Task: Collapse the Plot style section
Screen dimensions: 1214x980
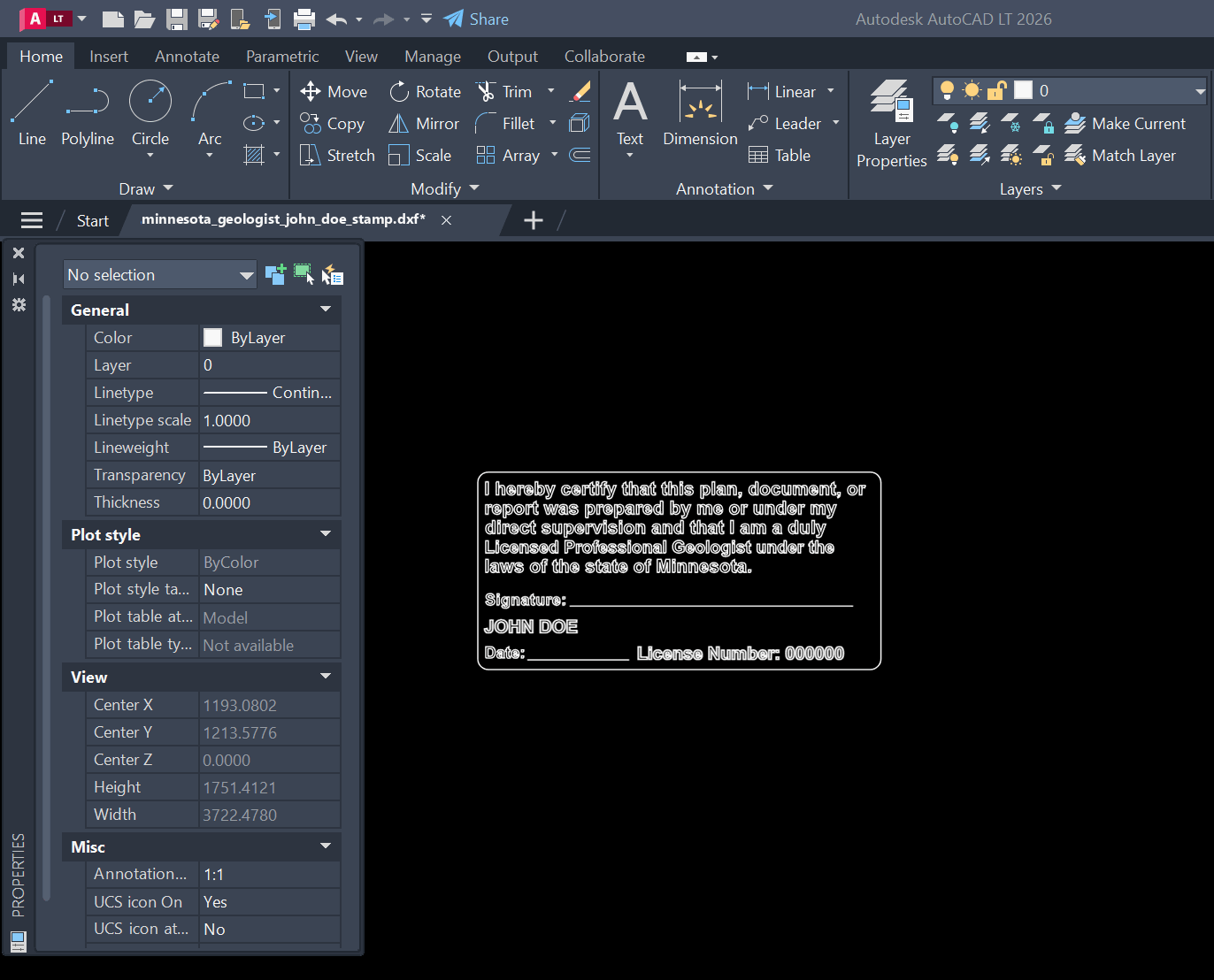Action: pos(326,534)
